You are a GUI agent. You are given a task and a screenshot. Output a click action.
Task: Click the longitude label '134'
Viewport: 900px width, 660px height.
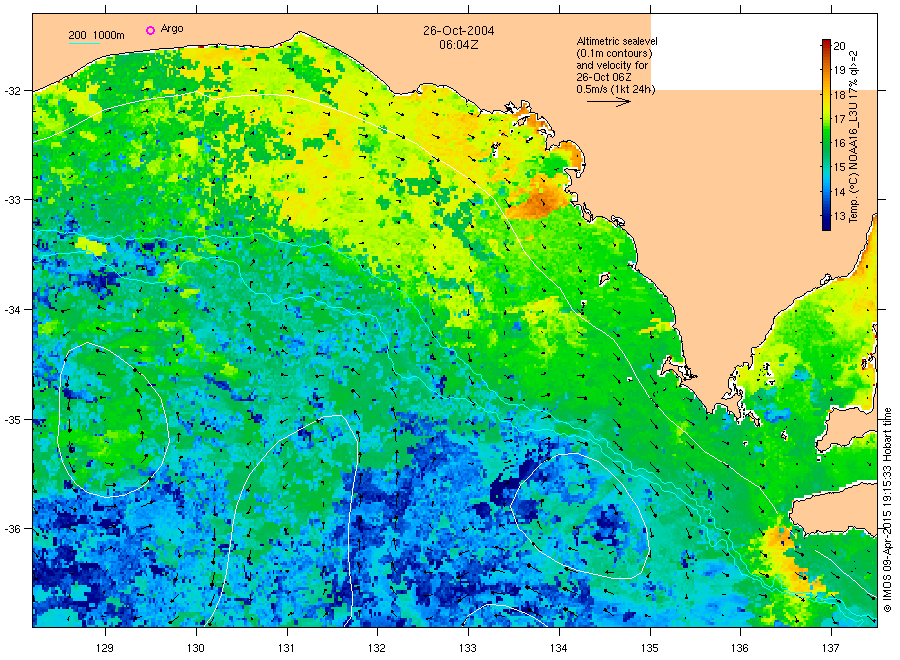coord(558,648)
